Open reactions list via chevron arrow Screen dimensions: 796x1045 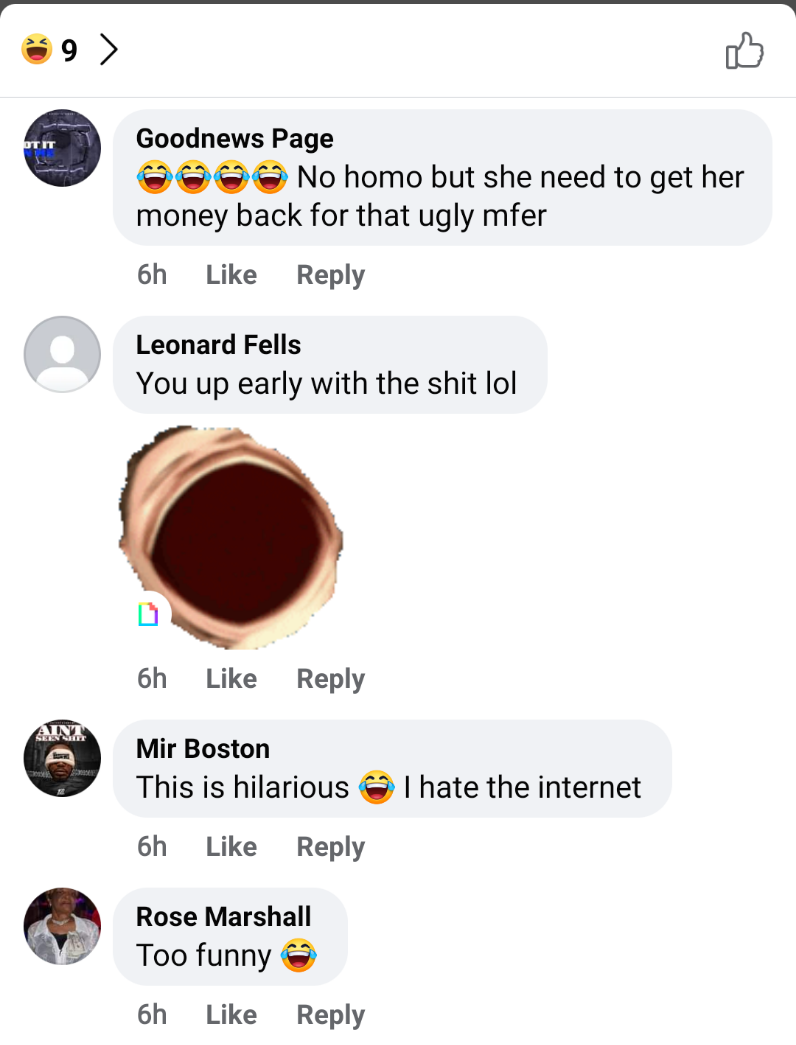coord(109,49)
